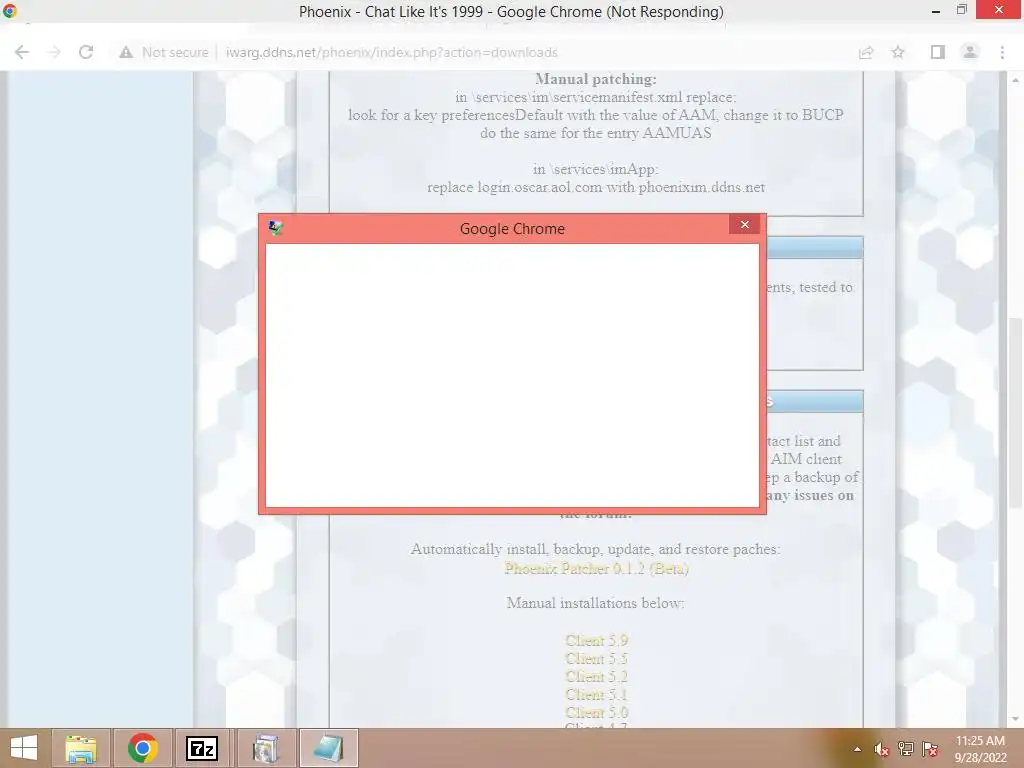Bookmark page with star icon

click(x=898, y=52)
